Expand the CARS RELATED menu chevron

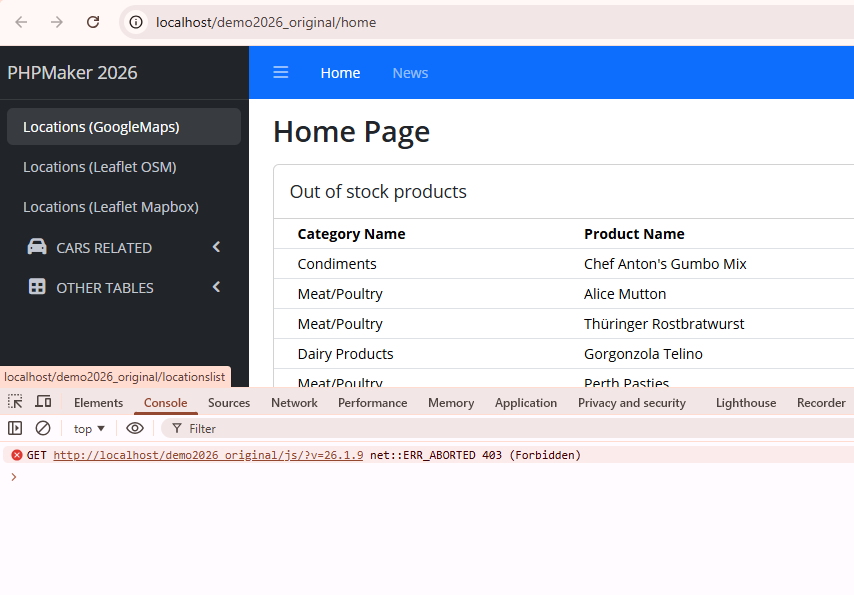point(216,247)
